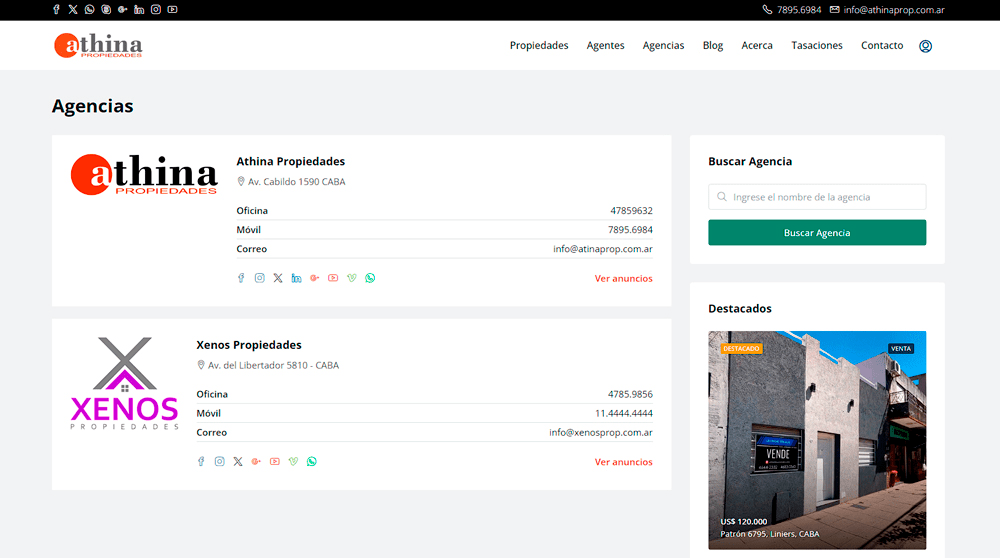Click Ver anuncios for Athina Propiedades
The image size is (1000, 558).
[x=624, y=279]
